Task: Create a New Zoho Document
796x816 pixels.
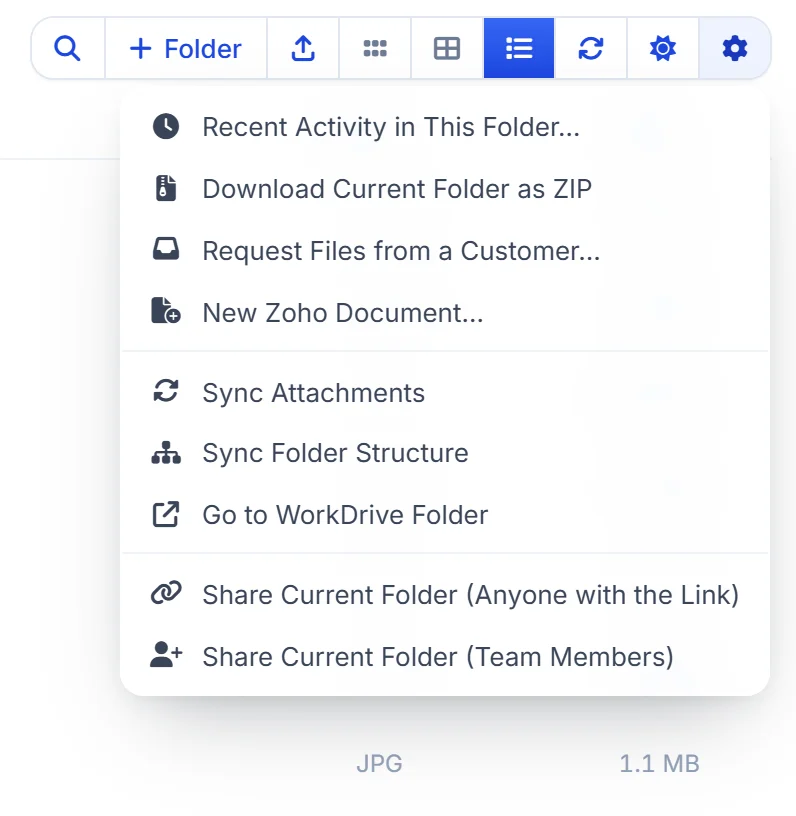Action: point(445,312)
